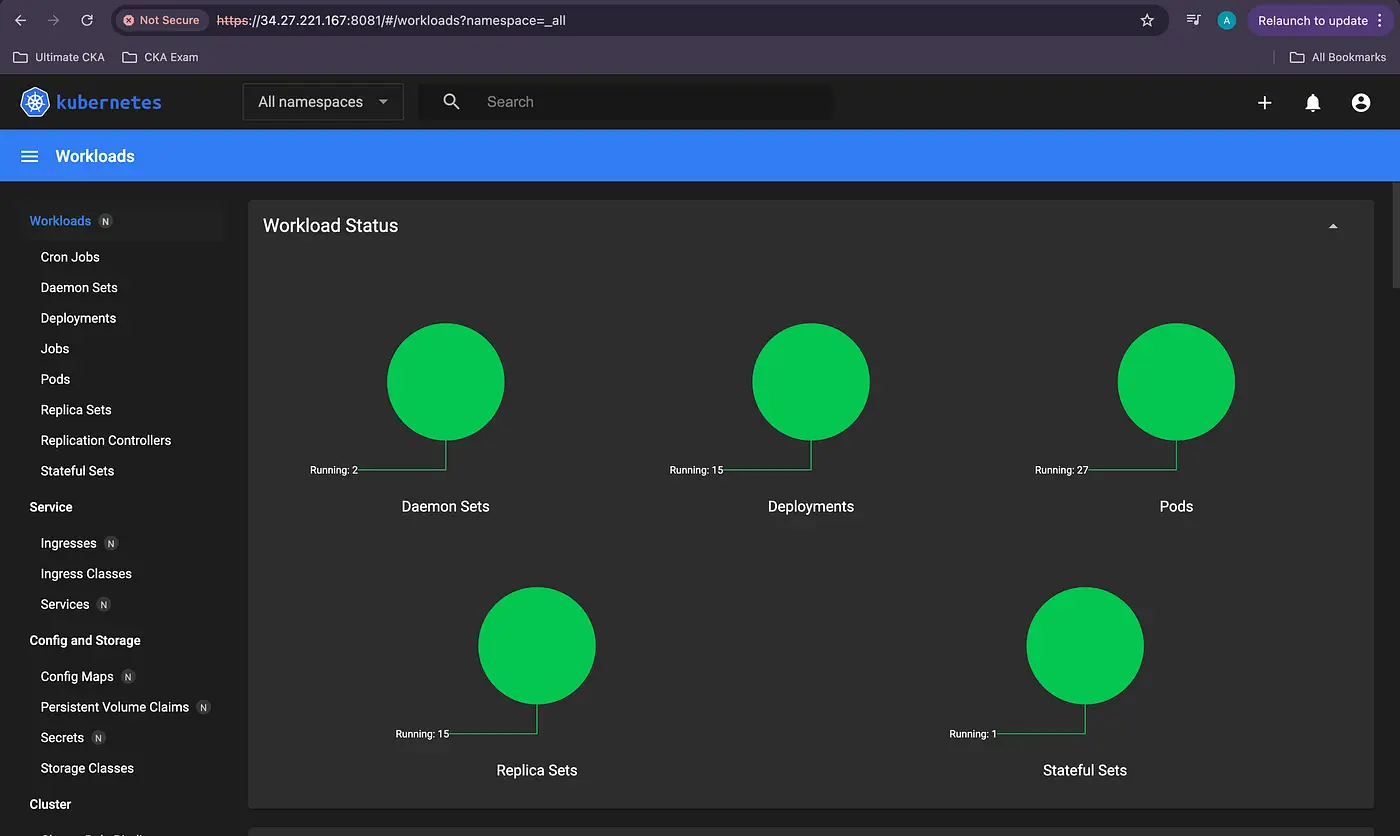Viewport: 1400px width, 836px height.
Task: Reload the page in browser
Action: pyautogui.click(x=87, y=20)
